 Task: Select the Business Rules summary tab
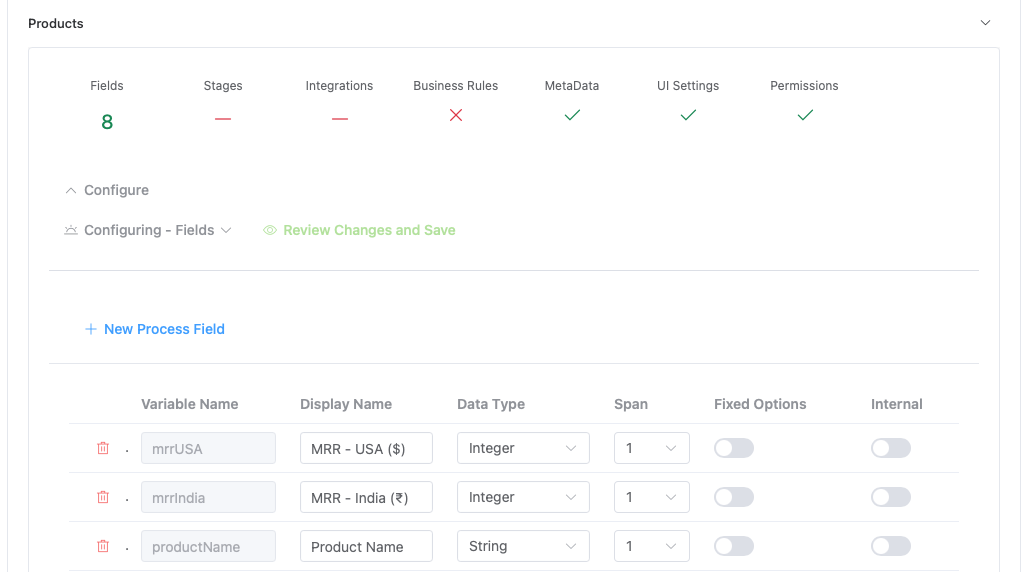pos(456,86)
